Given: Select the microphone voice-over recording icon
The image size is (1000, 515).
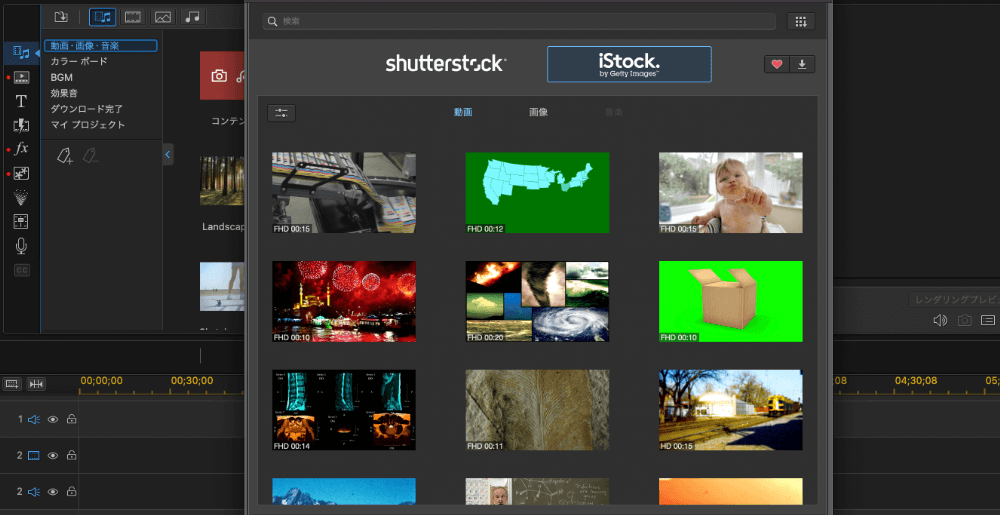Looking at the screenshot, I should coord(21,246).
